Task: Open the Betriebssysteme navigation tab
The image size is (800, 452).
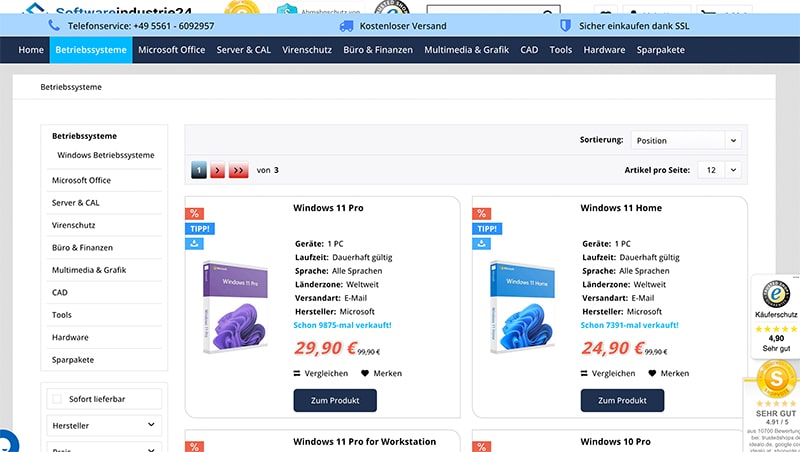Action: 91,50
